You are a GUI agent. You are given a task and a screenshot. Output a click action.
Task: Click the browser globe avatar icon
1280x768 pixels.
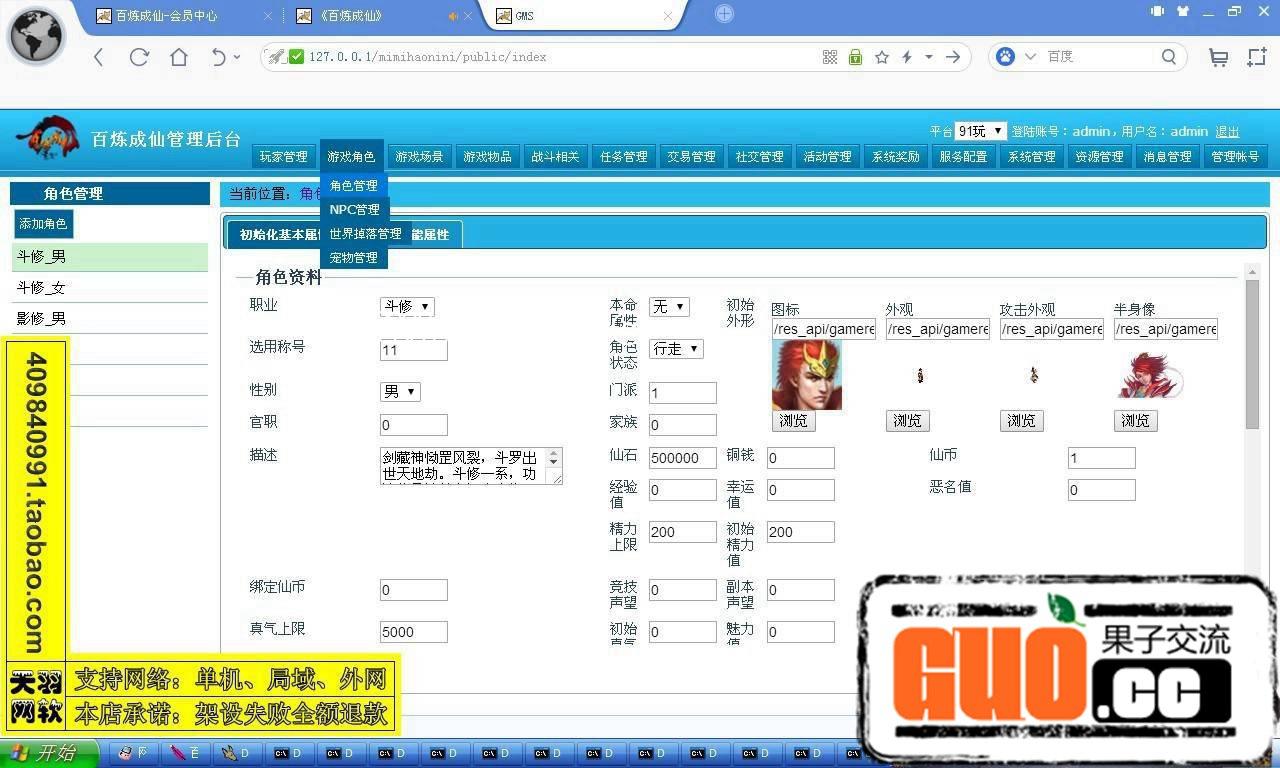click(x=37, y=37)
